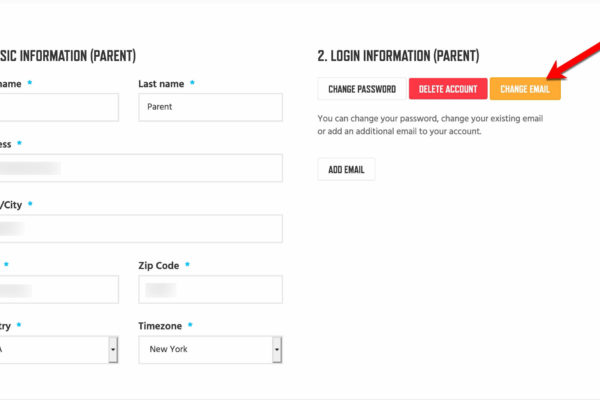Click the password and email help text paragraph
The width and height of the screenshot is (600, 400).
[430, 125]
